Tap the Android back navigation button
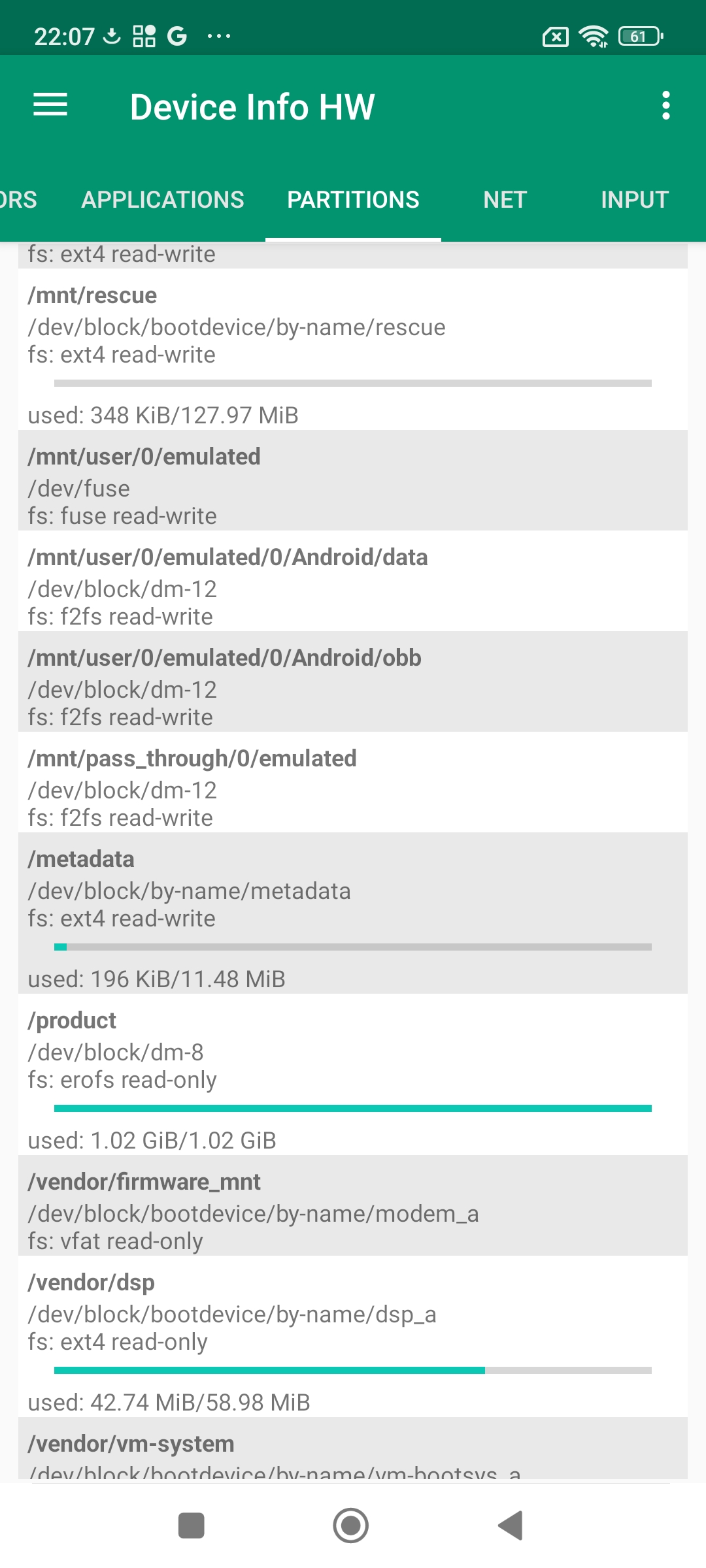The image size is (706, 1568). coord(511,1526)
